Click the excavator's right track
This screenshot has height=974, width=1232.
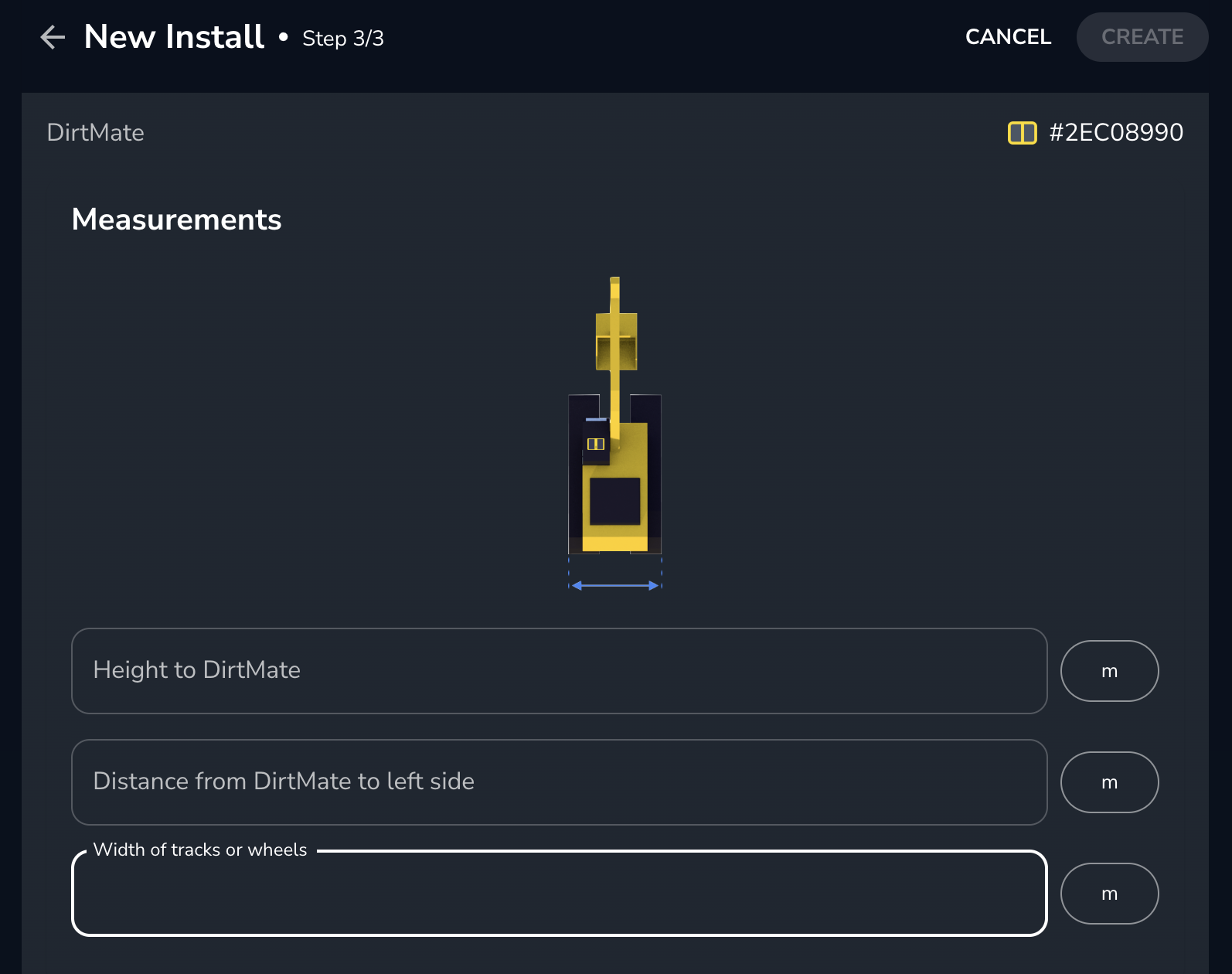[x=654, y=472]
